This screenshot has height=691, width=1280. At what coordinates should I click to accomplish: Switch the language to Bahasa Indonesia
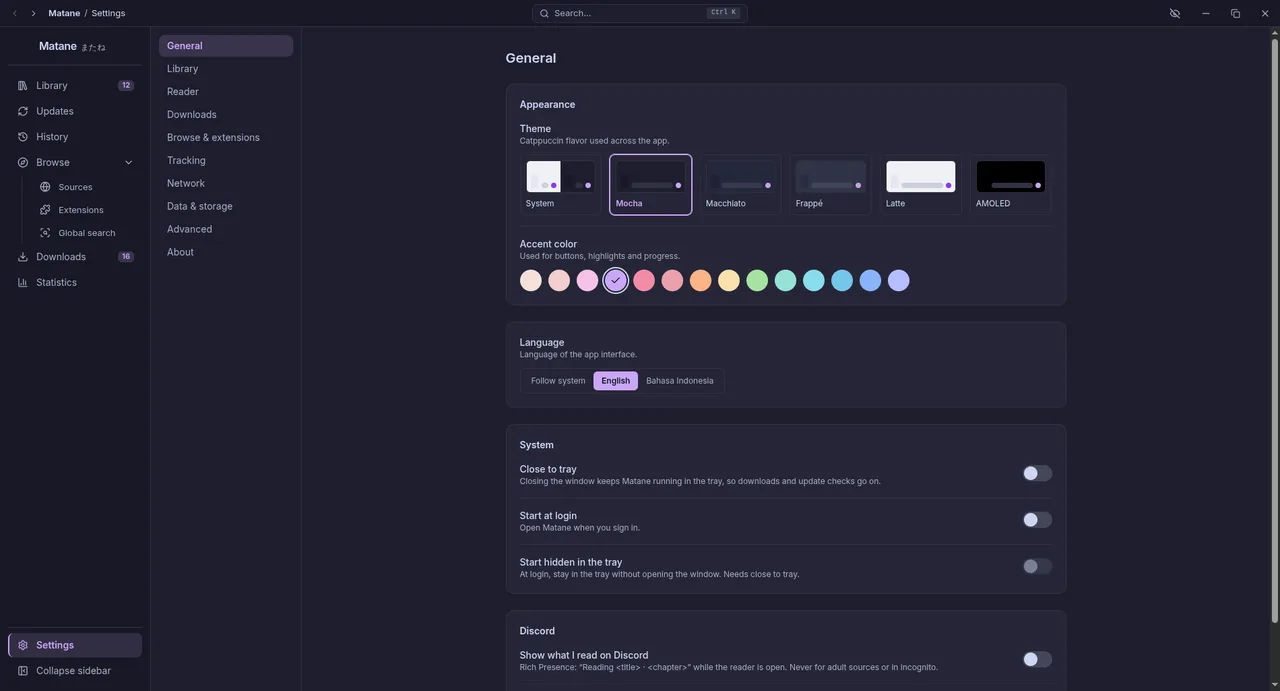680,381
